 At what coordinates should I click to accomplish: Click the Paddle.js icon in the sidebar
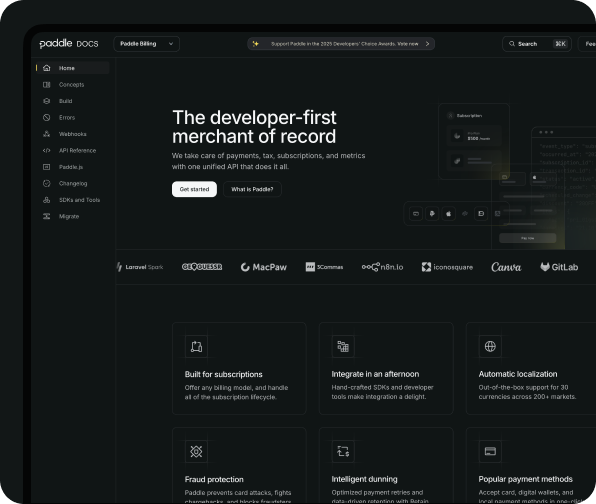[x=46, y=167]
